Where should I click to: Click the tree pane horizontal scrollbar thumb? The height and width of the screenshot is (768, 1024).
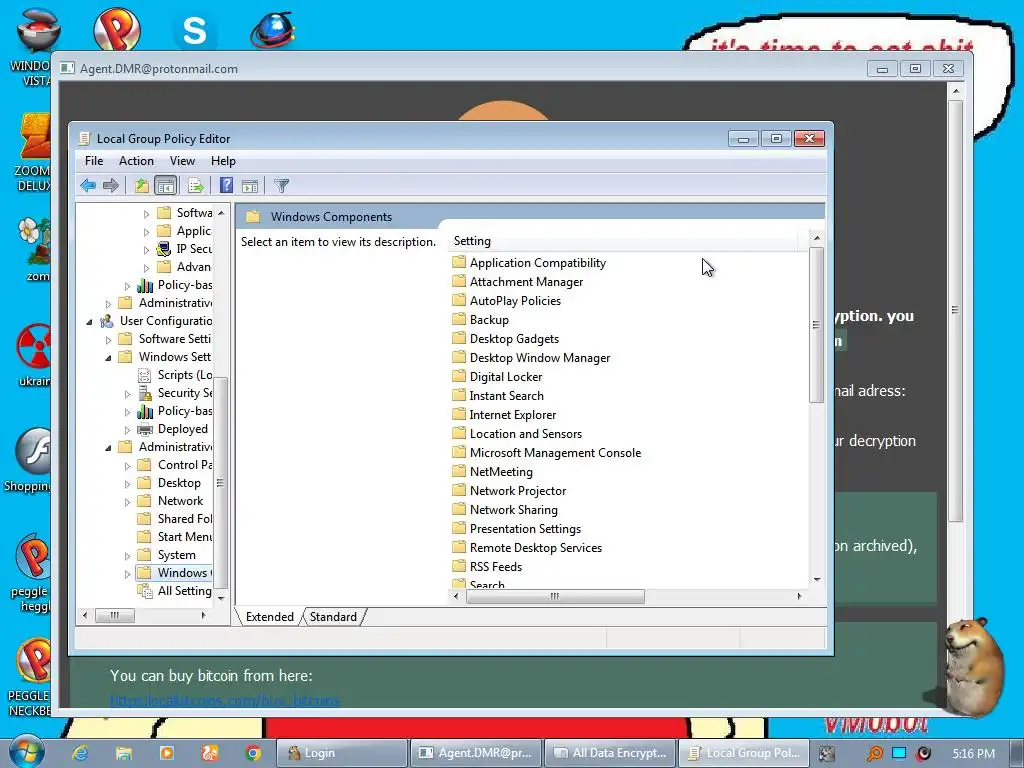click(115, 615)
